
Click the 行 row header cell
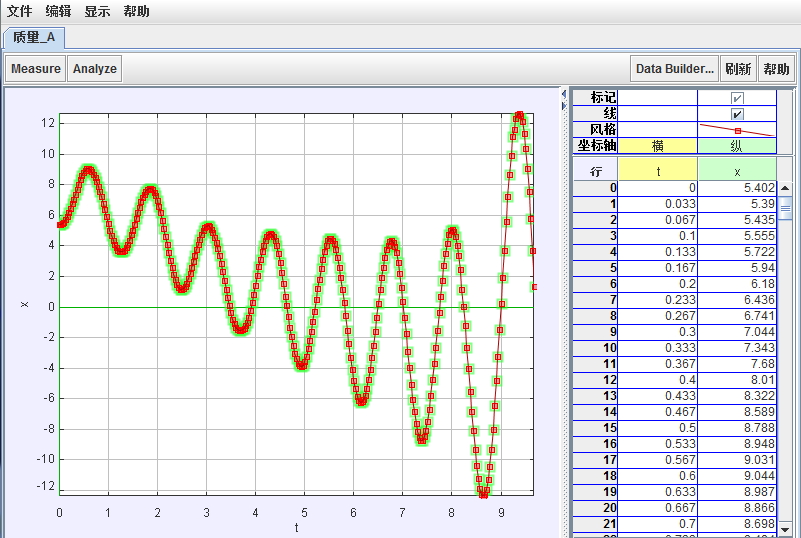(596, 170)
